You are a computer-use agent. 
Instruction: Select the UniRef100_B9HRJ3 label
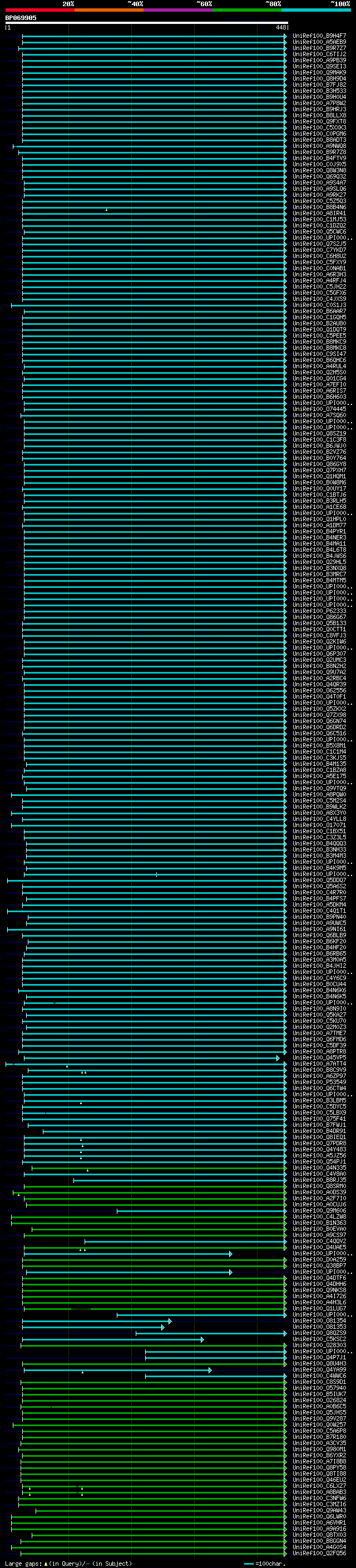pyautogui.click(x=319, y=110)
